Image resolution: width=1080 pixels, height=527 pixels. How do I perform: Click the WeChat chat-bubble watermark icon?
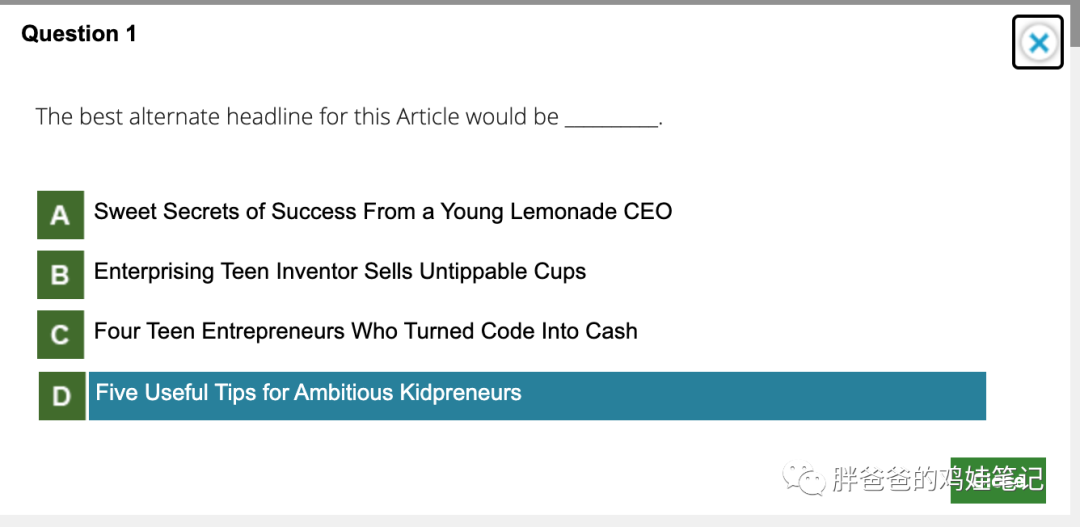[x=804, y=478]
